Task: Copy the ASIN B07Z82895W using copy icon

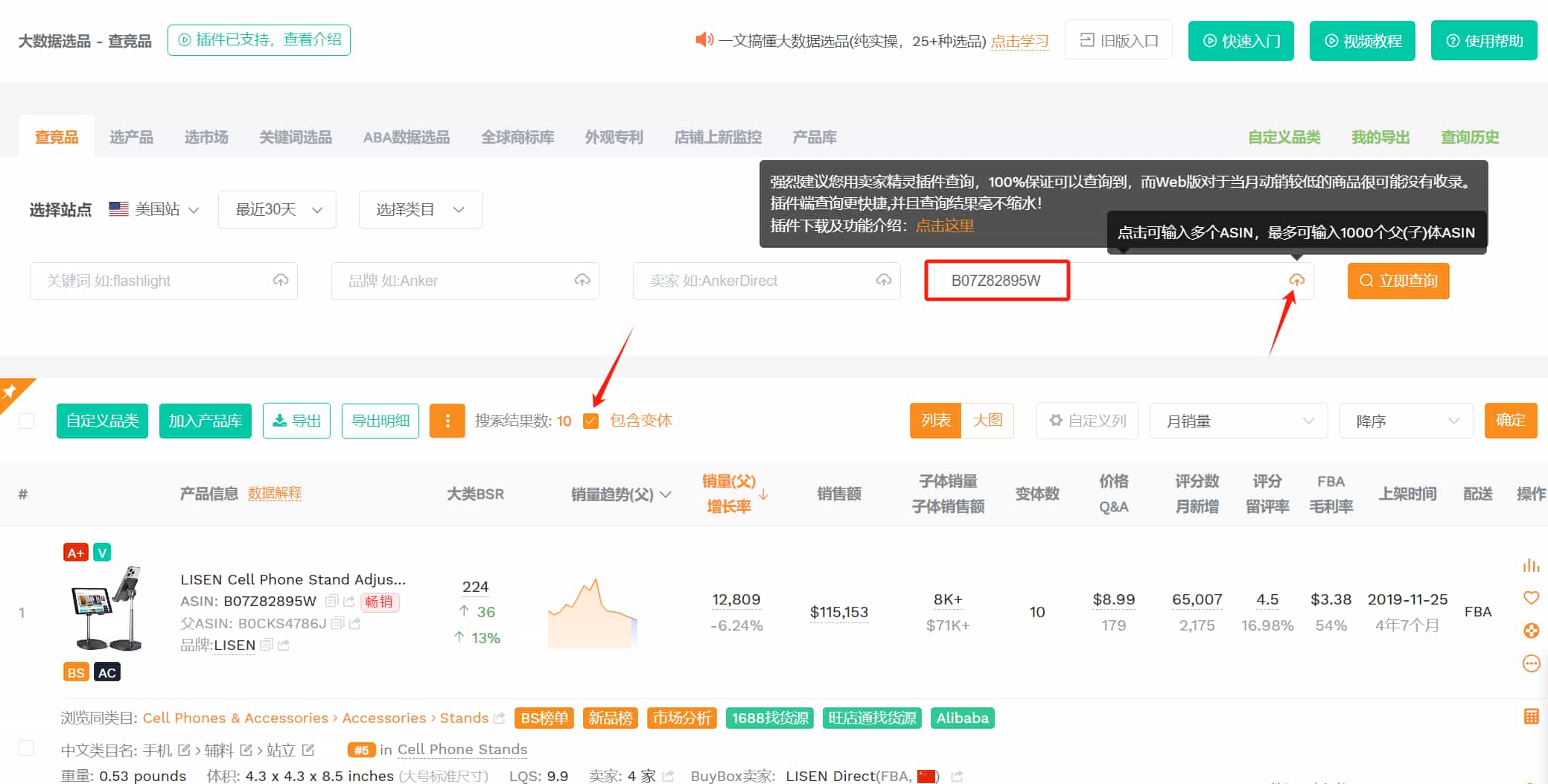Action: [x=332, y=601]
